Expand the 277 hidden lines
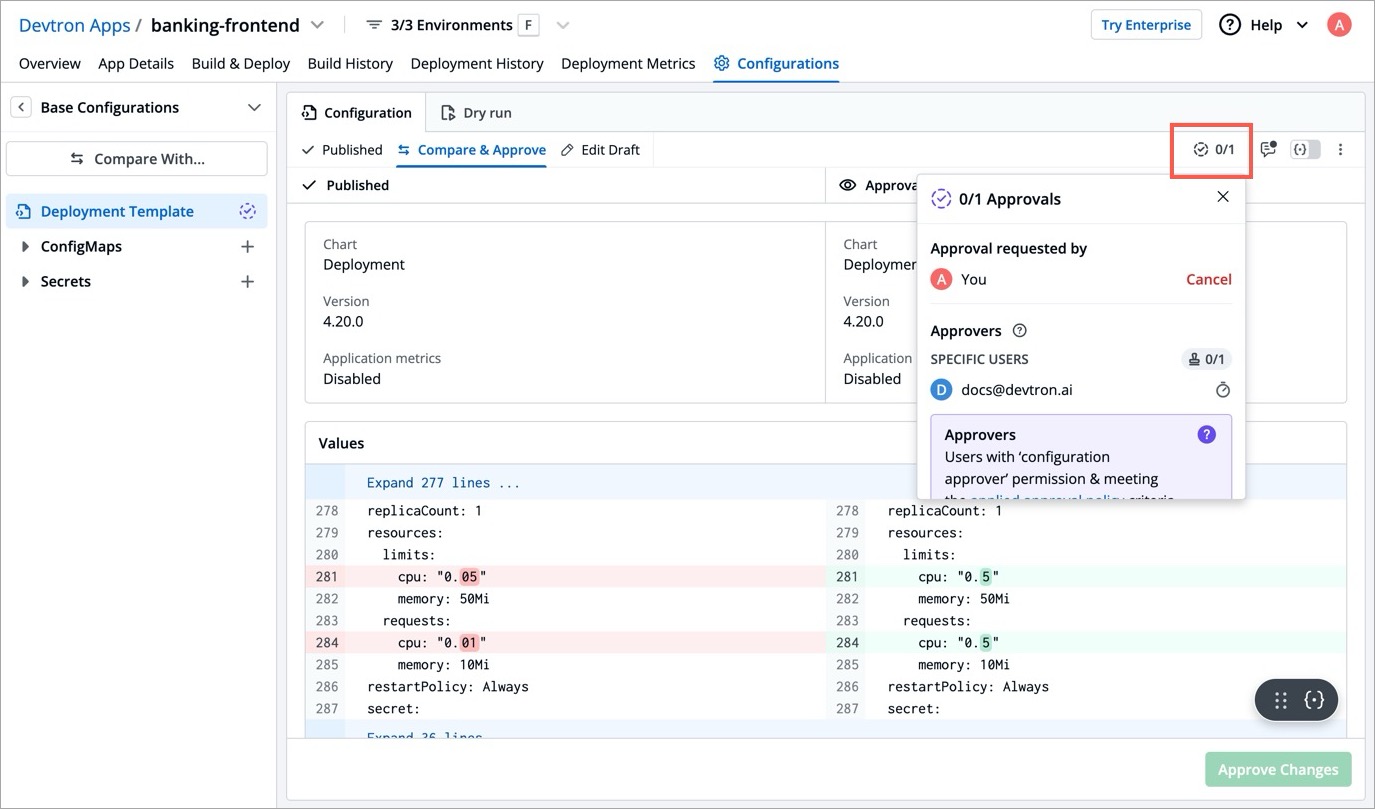1375x809 pixels. [443, 483]
